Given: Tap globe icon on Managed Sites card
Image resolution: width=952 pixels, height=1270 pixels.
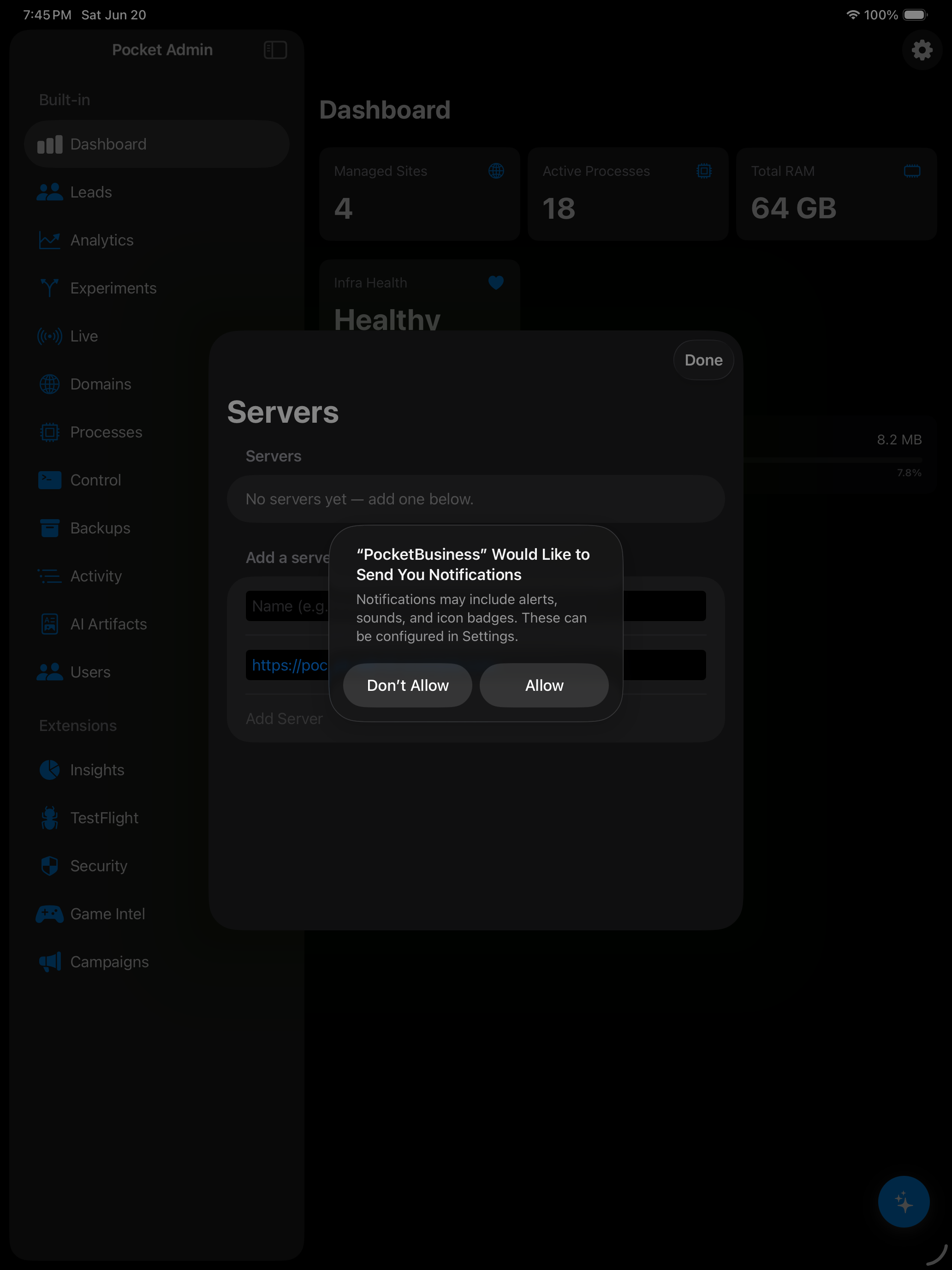Looking at the screenshot, I should coord(496,171).
